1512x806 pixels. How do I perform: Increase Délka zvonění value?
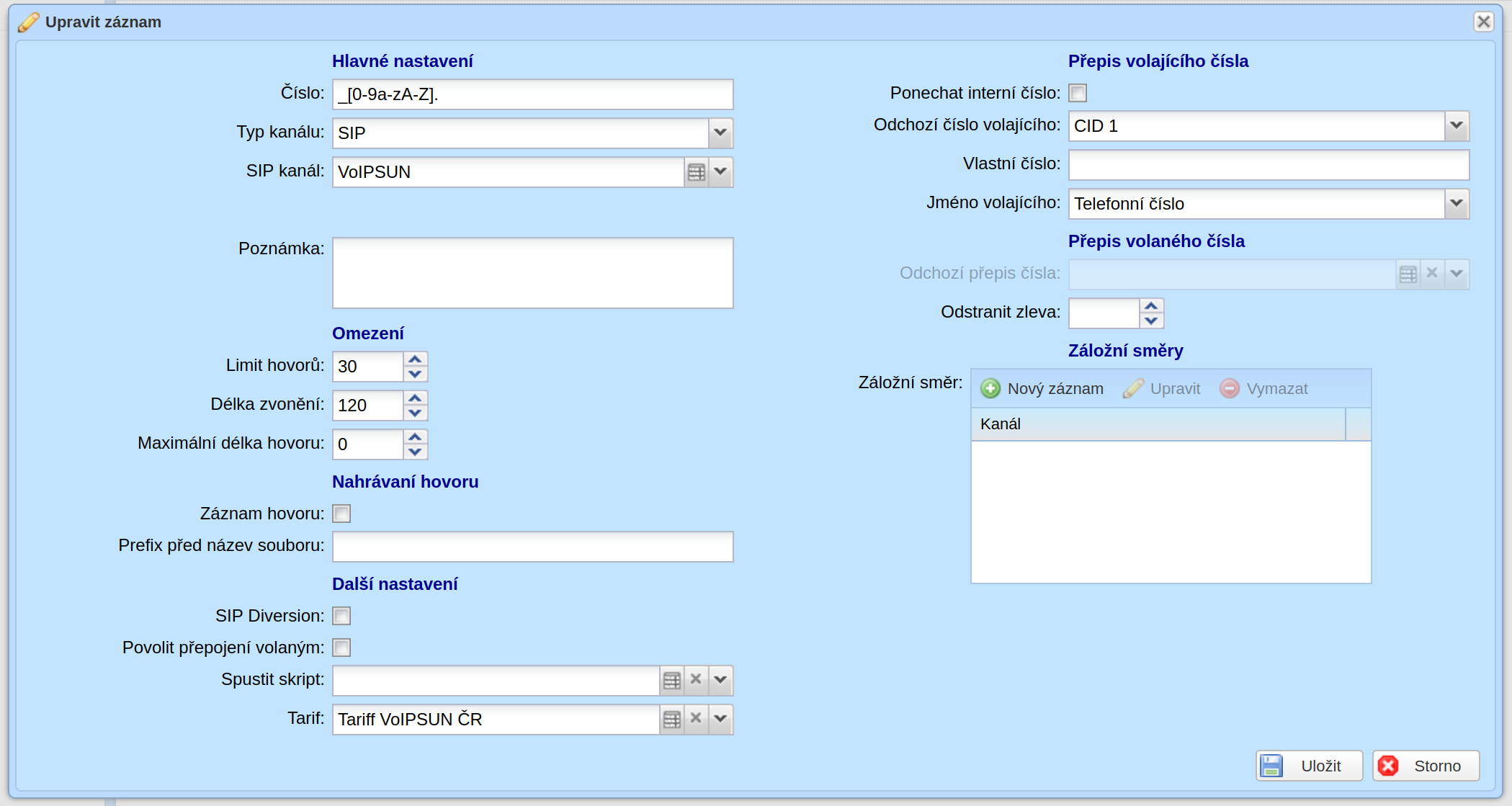coord(415,398)
